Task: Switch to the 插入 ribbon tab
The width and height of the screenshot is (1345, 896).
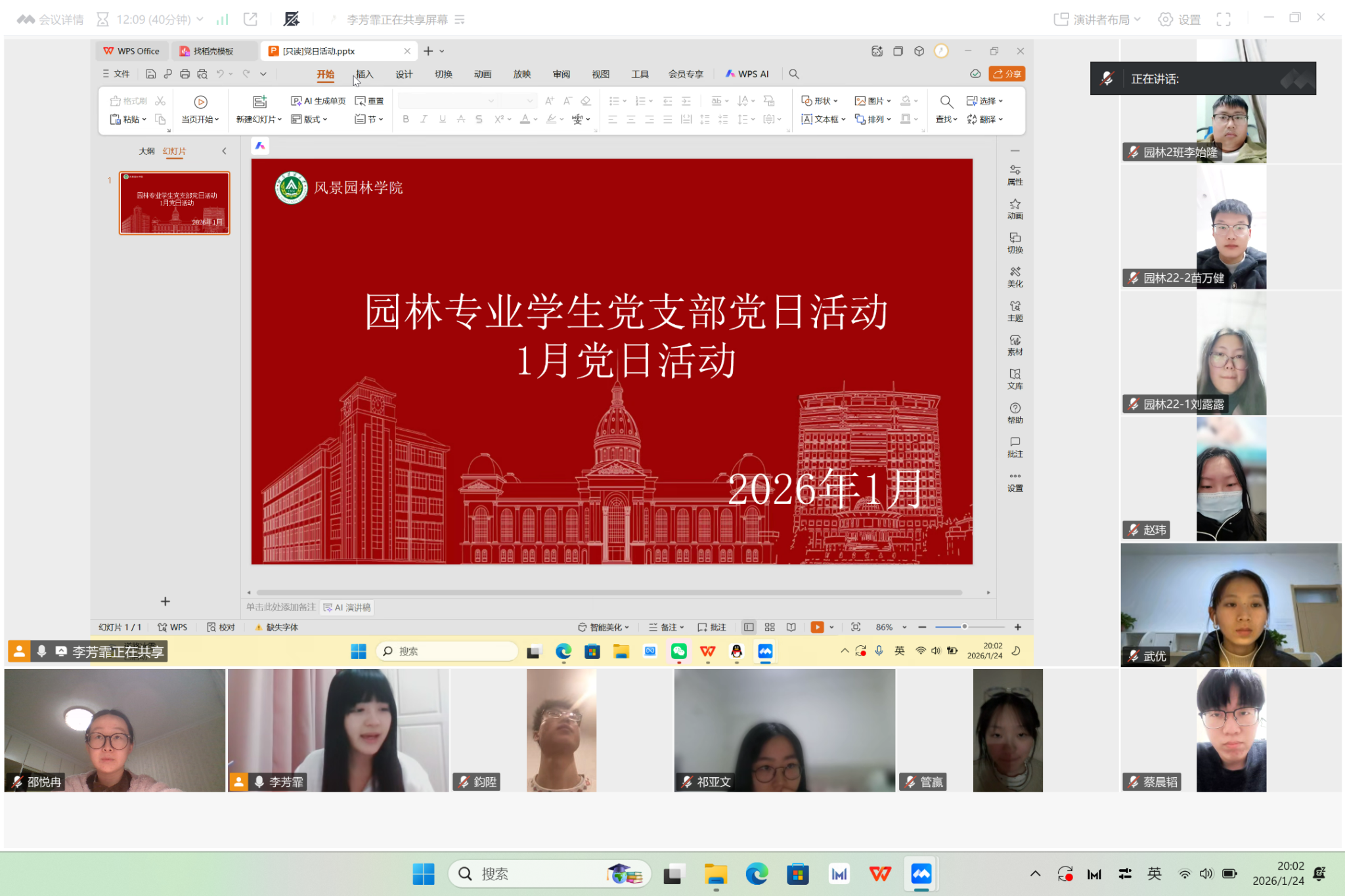Action: pos(364,74)
